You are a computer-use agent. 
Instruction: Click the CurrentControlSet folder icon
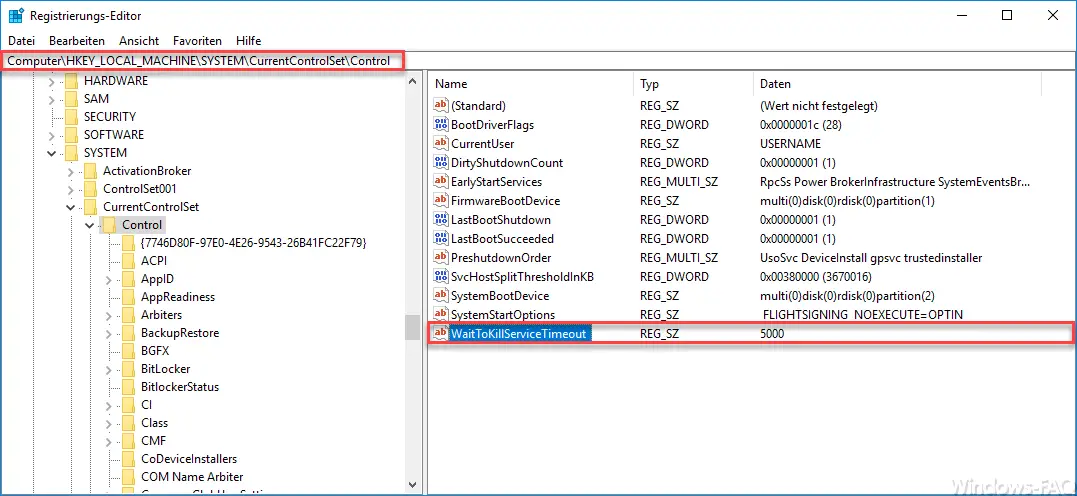pos(91,207)
